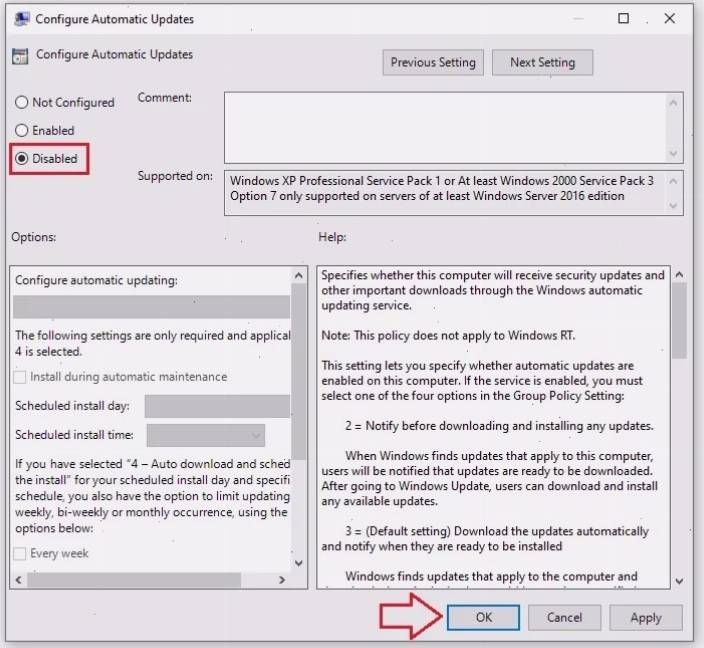Click the Supported on text 'Windows XP Professional'

297,181
